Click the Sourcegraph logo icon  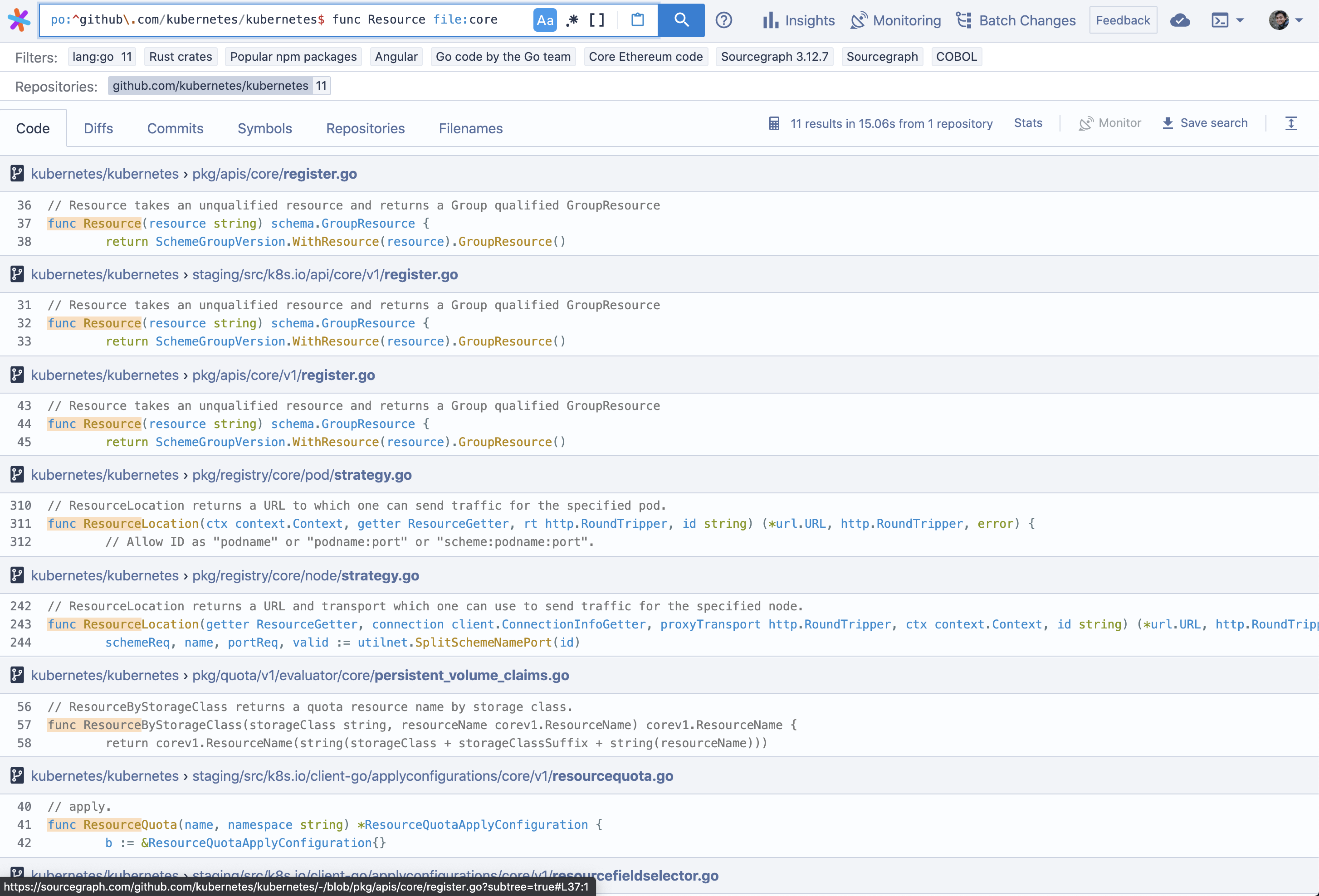19,20
